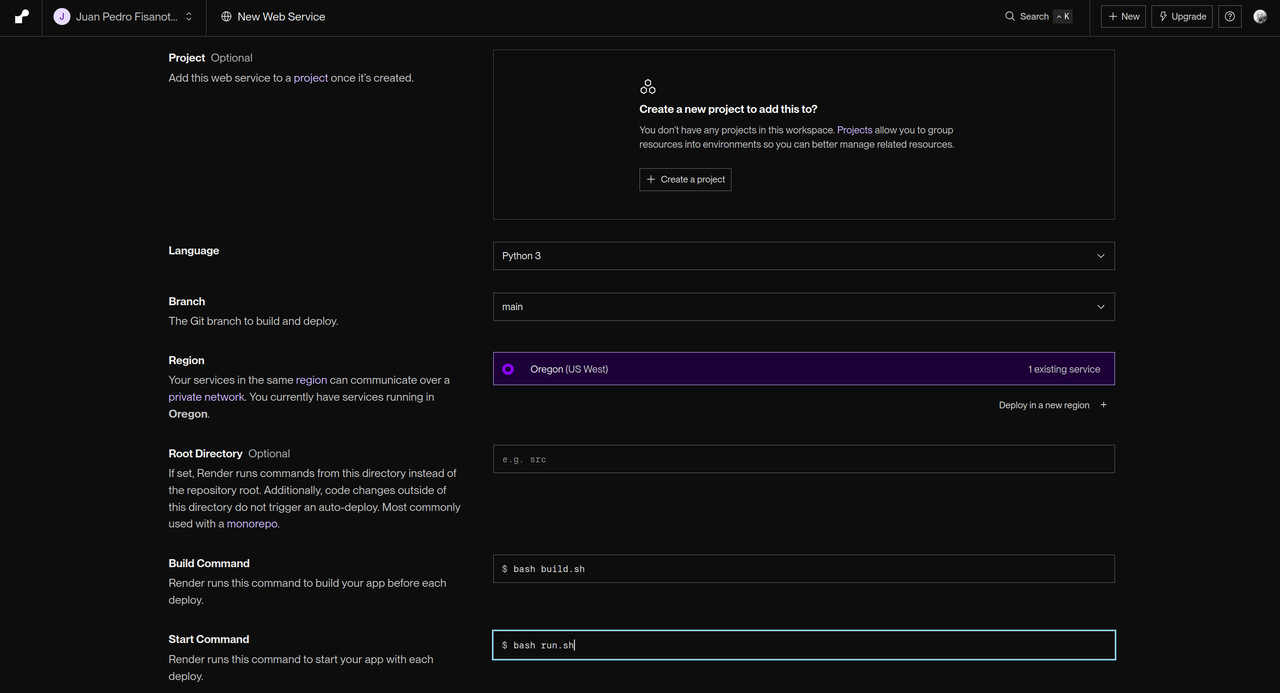Follow the 'project' link in Project description
This screenshot has width=1280, height=693.
coord(311,78)
